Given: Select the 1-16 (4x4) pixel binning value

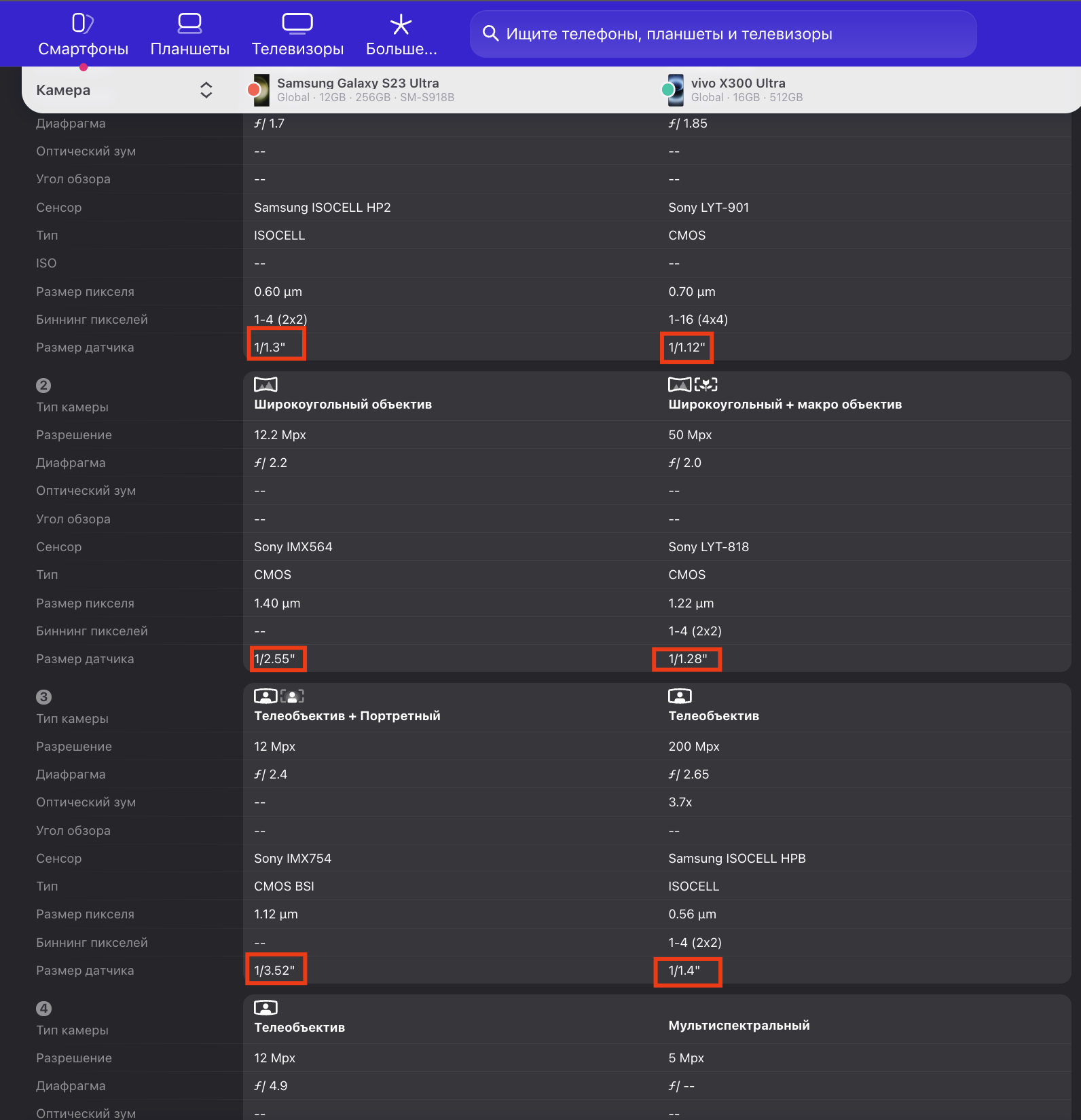Looking at the screenshot, I should point(698,320).
